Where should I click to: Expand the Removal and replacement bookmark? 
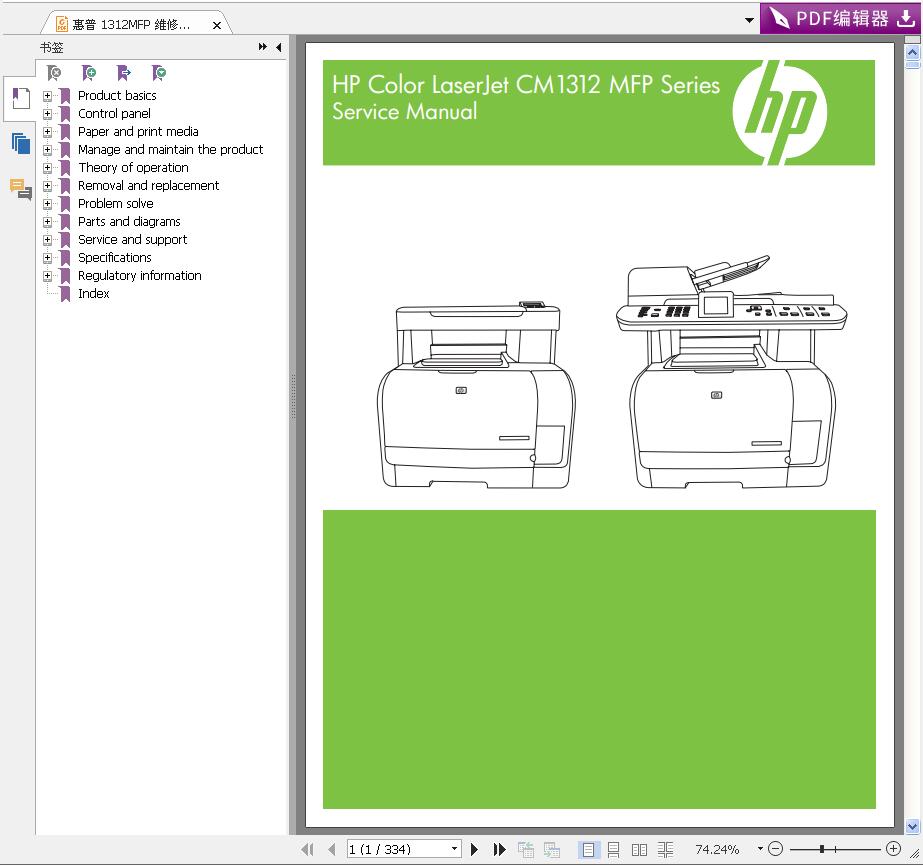click(x=47, y=185)
